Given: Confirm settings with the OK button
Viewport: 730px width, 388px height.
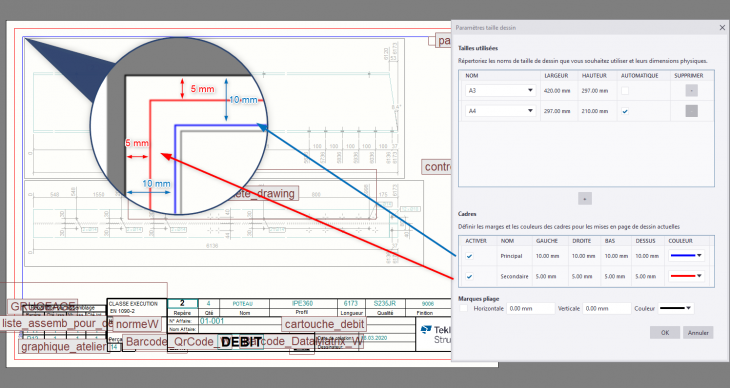Looking at the screenshot, I should [665, 333].
